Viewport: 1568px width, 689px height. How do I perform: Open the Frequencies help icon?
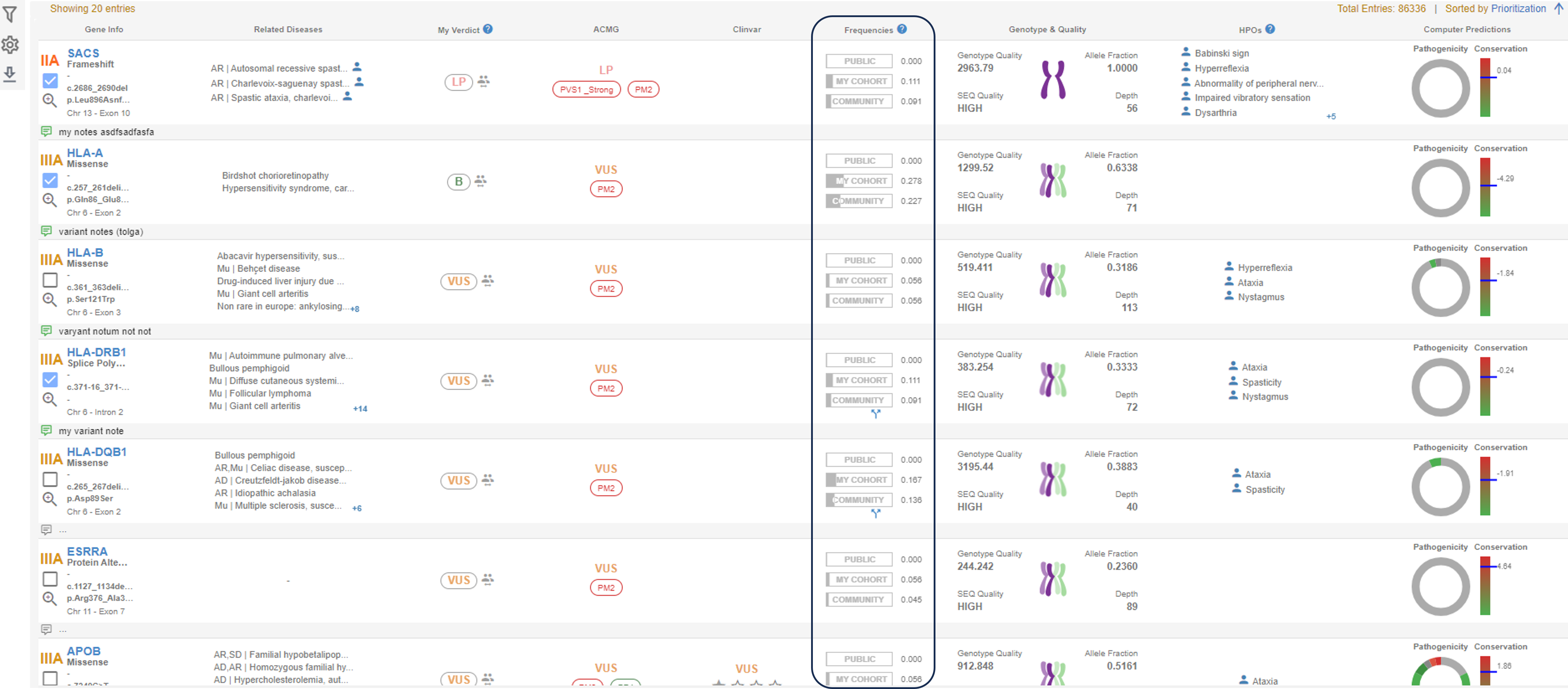pos(902,29)
